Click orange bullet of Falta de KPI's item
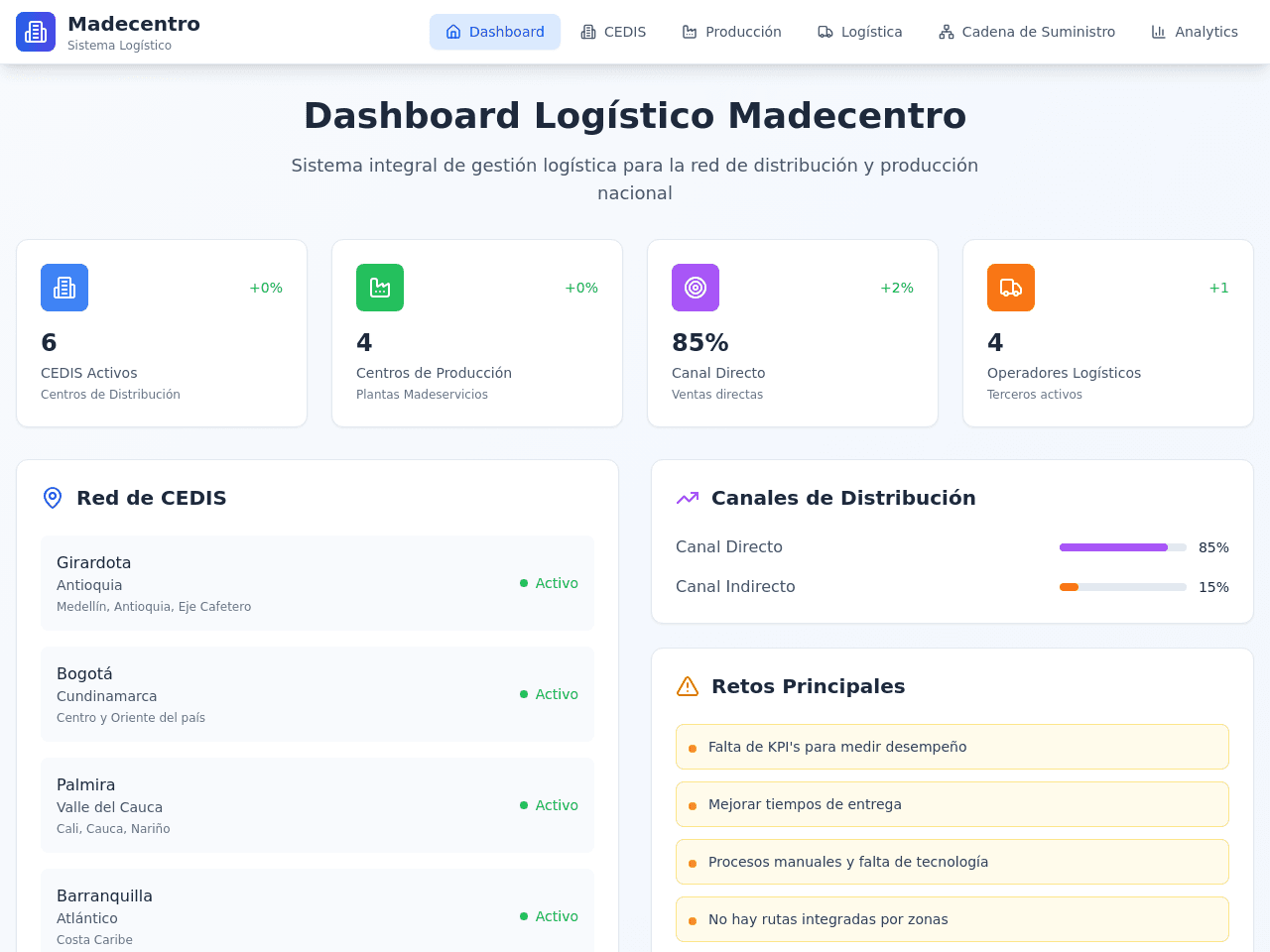Screen dimensions: 1270x952 [x=693, y=749]
